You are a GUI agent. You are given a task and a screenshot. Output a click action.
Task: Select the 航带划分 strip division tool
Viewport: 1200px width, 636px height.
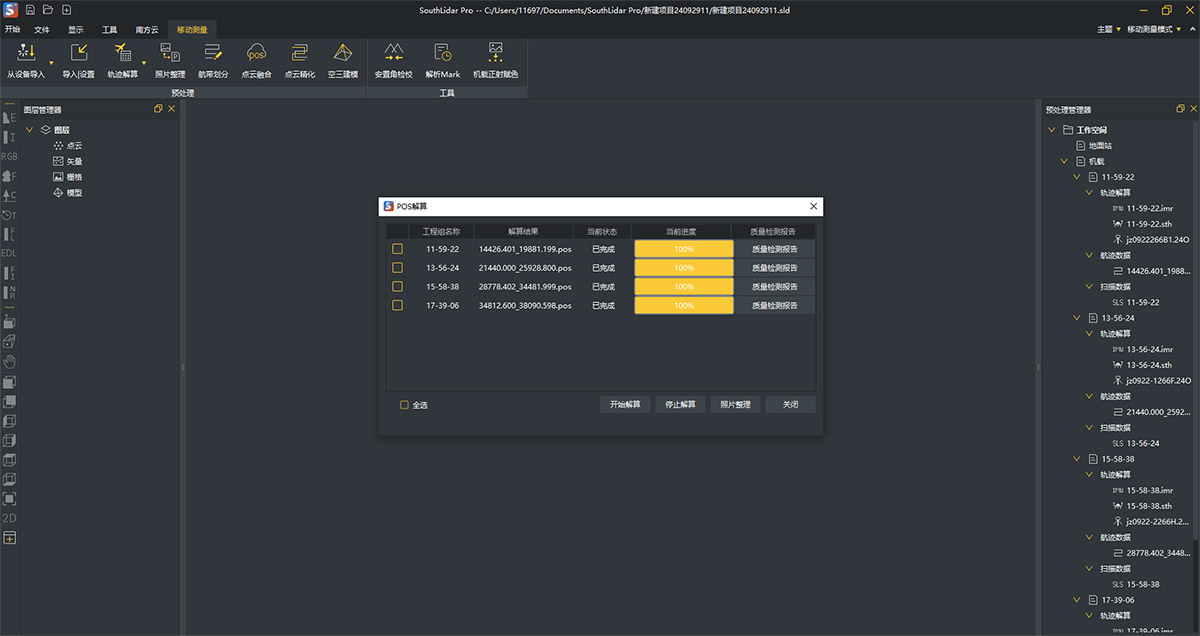pyautogui.click(x=212, y=54)
